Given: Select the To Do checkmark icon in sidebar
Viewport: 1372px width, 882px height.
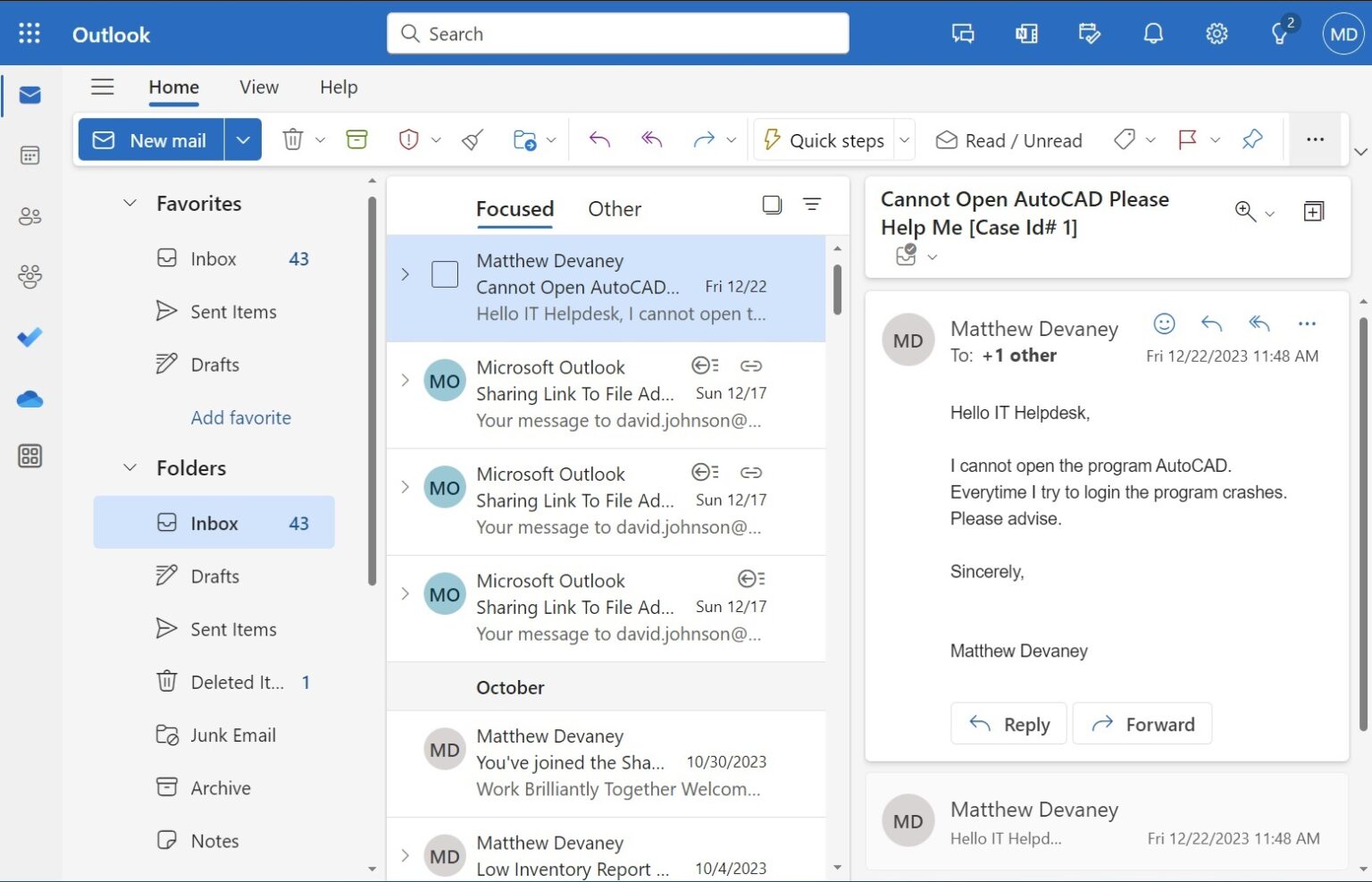Looking at the screenshot, I should tap(29, 337).
